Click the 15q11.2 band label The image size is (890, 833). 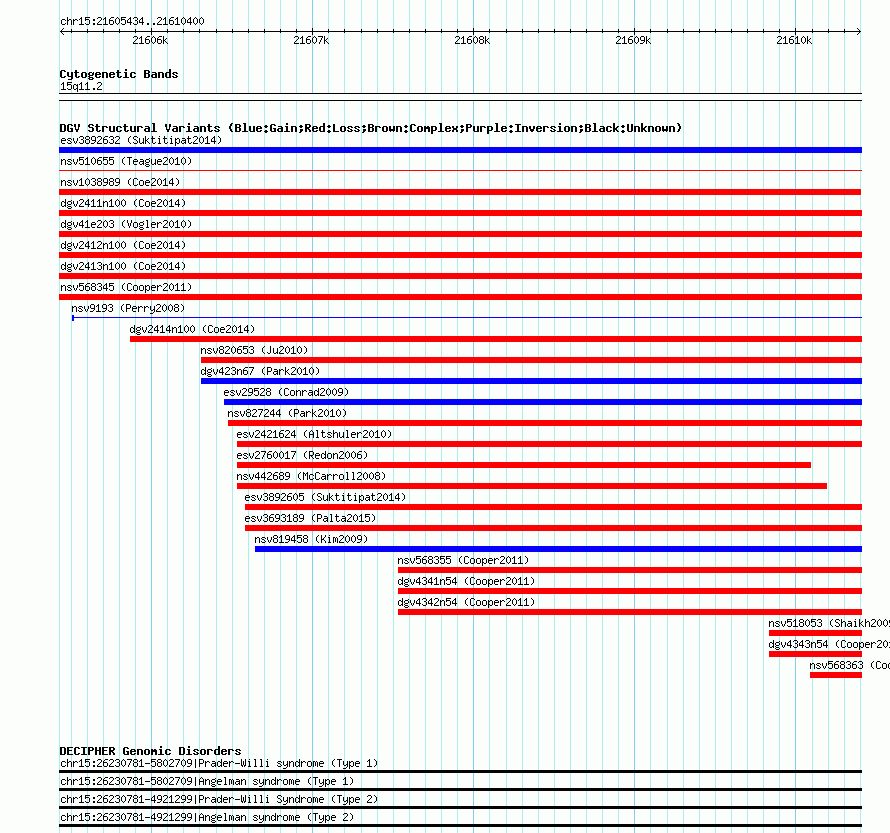click(x=81, y=86)
